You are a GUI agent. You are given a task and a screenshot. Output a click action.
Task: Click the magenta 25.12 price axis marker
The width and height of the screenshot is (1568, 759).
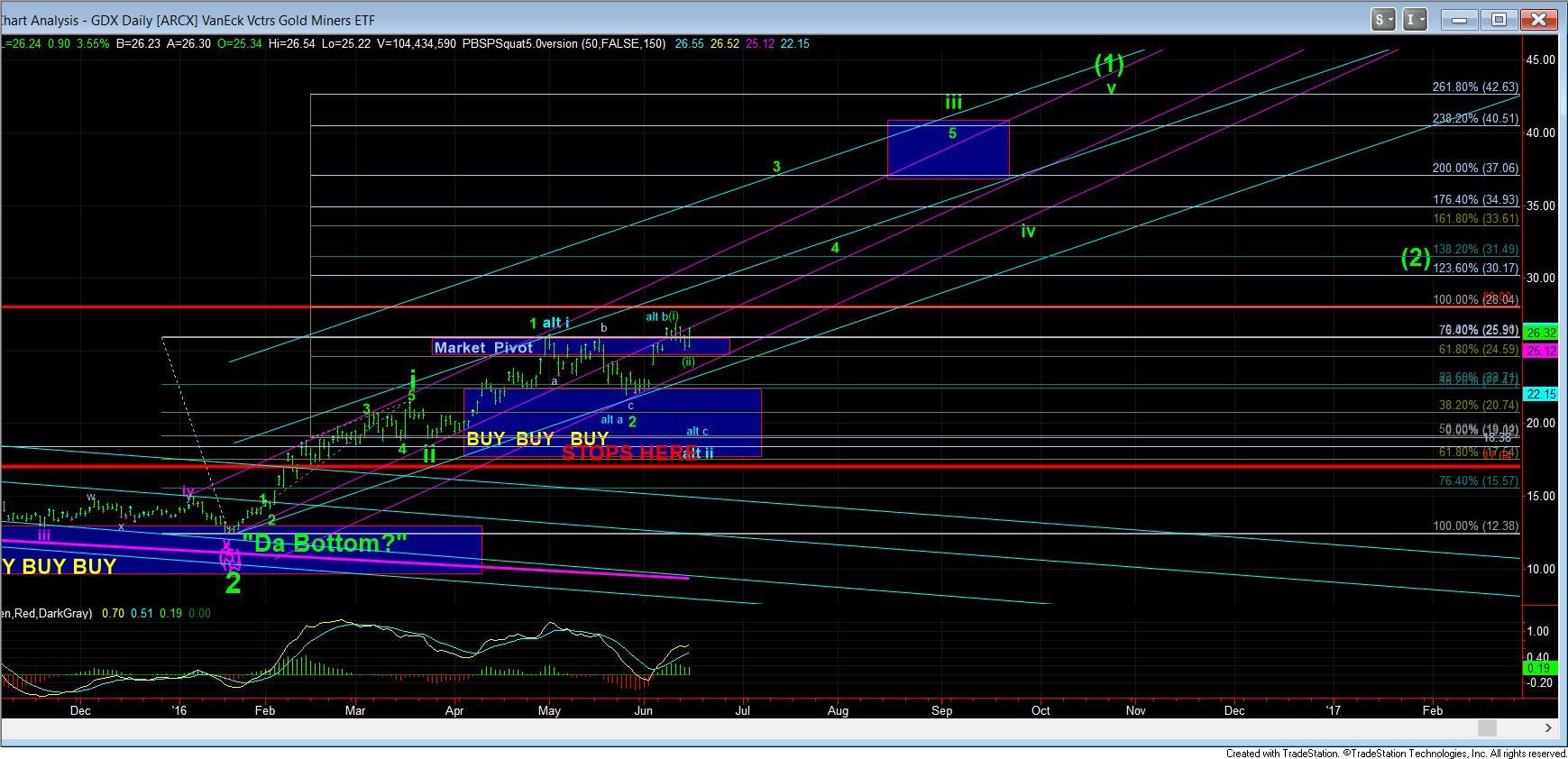pyautogui.click(x=1539, y=350)
